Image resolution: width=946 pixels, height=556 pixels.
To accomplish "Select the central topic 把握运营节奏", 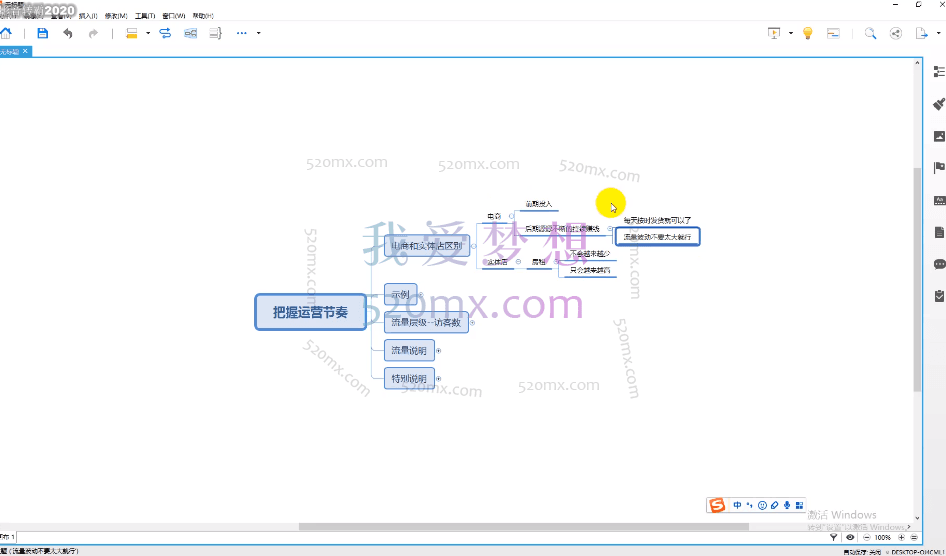I will point(310,312).
